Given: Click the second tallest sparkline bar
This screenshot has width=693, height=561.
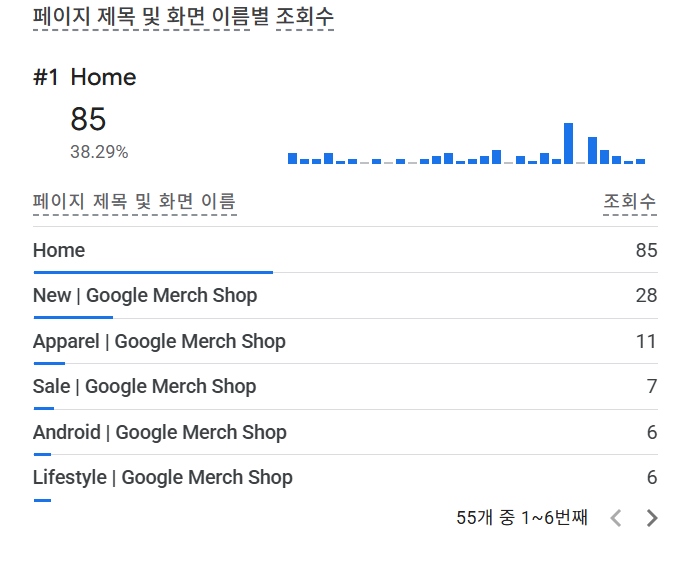Looking at the screenshot, I should (592, 151).
